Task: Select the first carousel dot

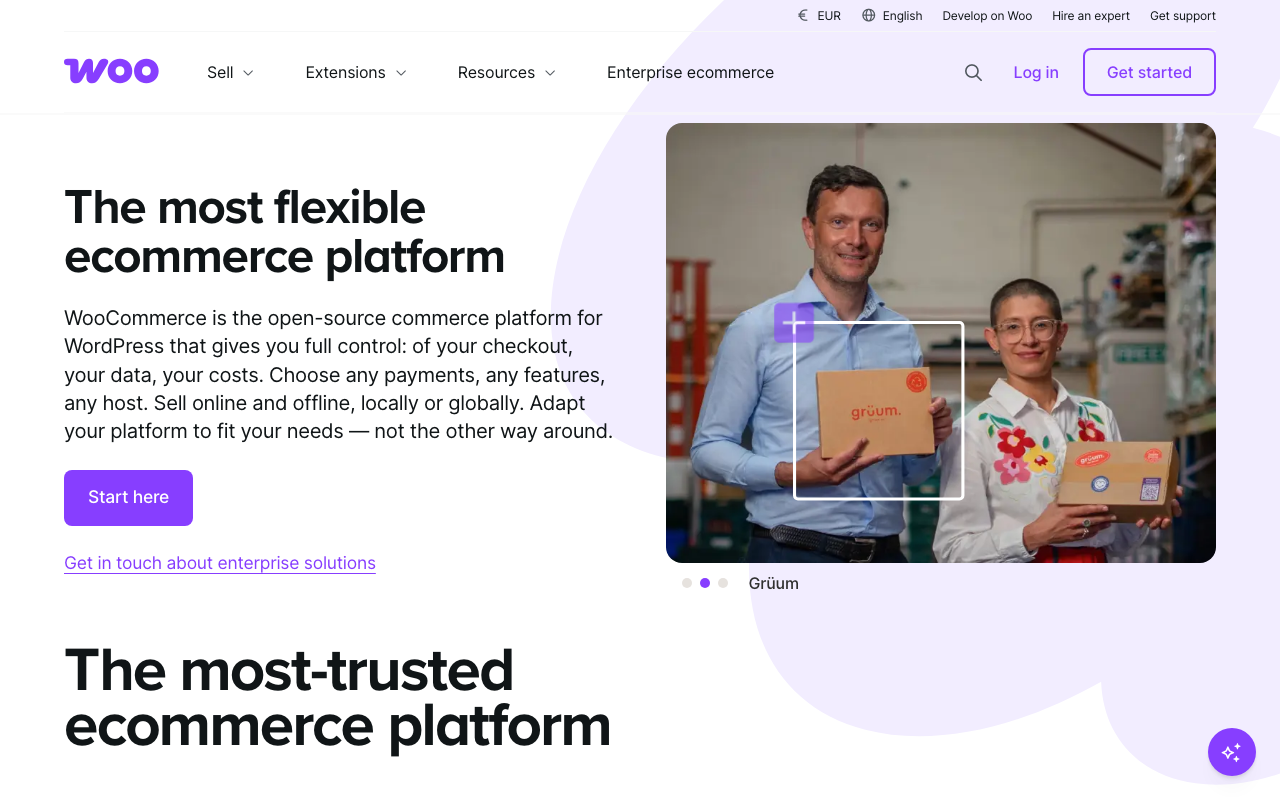Action: 687,583
